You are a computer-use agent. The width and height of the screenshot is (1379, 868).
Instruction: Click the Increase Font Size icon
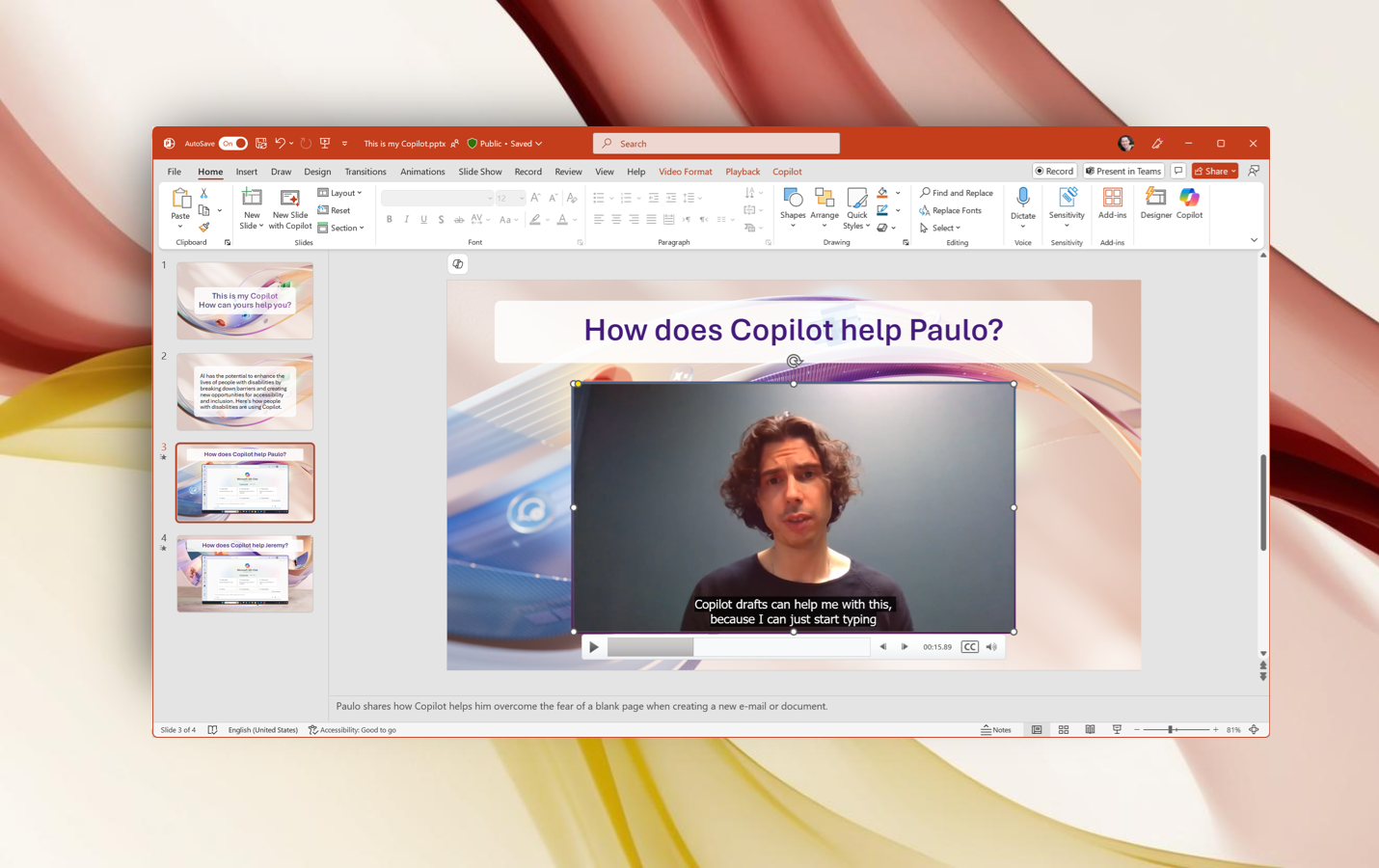click(x=535, y=198)
